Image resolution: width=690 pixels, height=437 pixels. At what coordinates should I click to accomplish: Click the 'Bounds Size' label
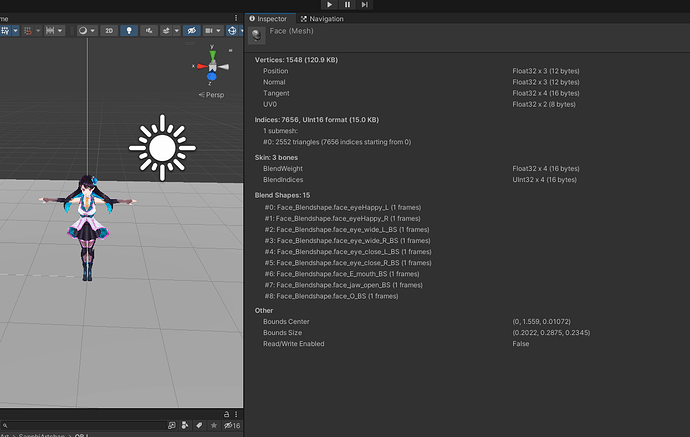point(282,333)
